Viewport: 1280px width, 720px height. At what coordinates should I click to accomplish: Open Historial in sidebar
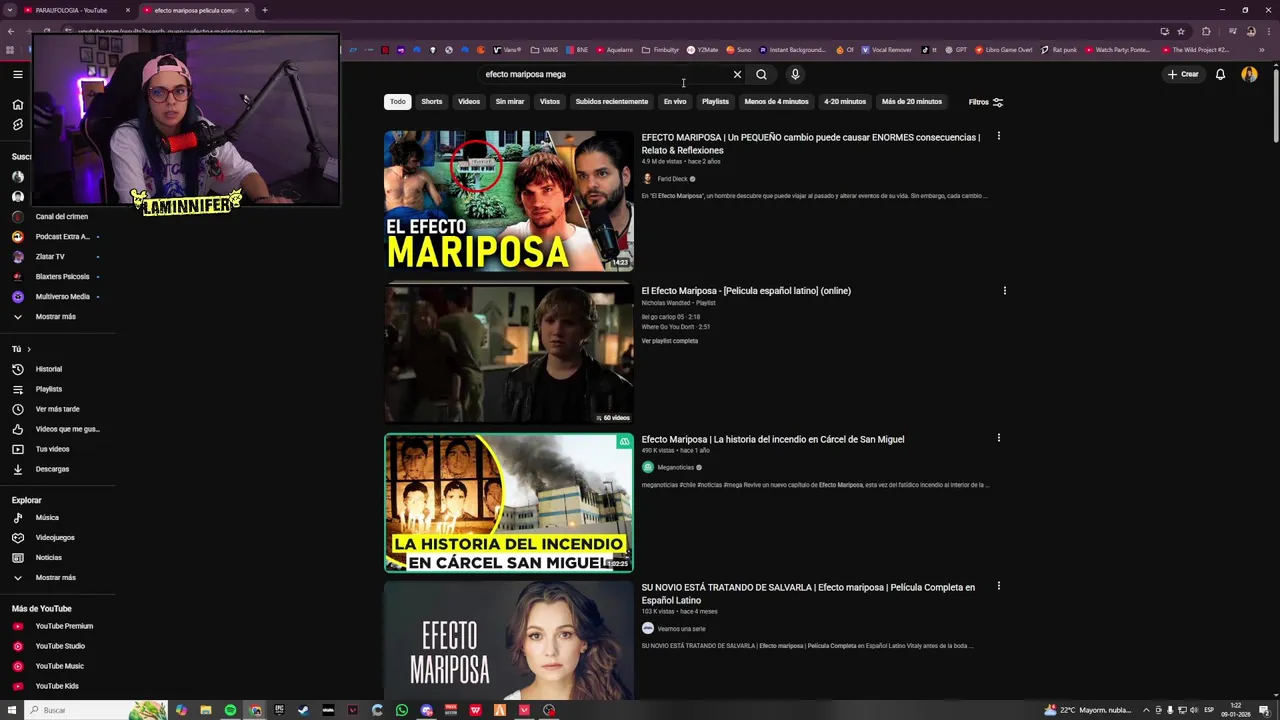coord(49,369)
